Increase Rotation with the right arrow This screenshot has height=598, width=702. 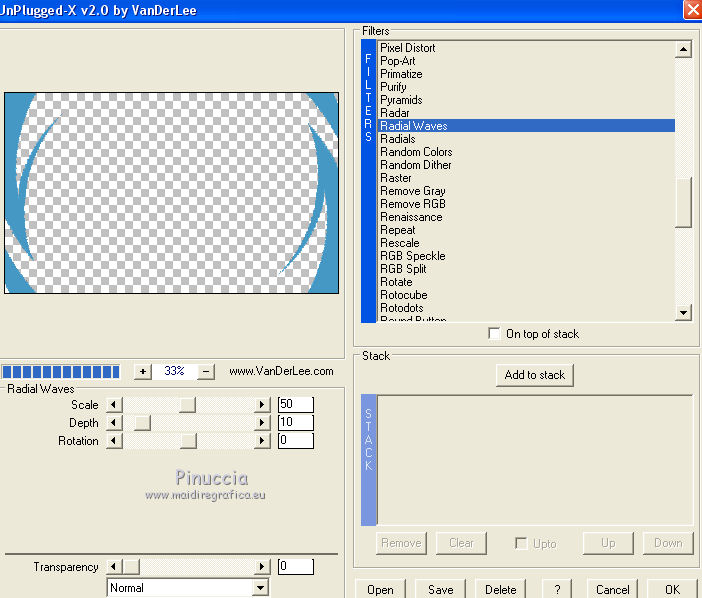[262, 441]
